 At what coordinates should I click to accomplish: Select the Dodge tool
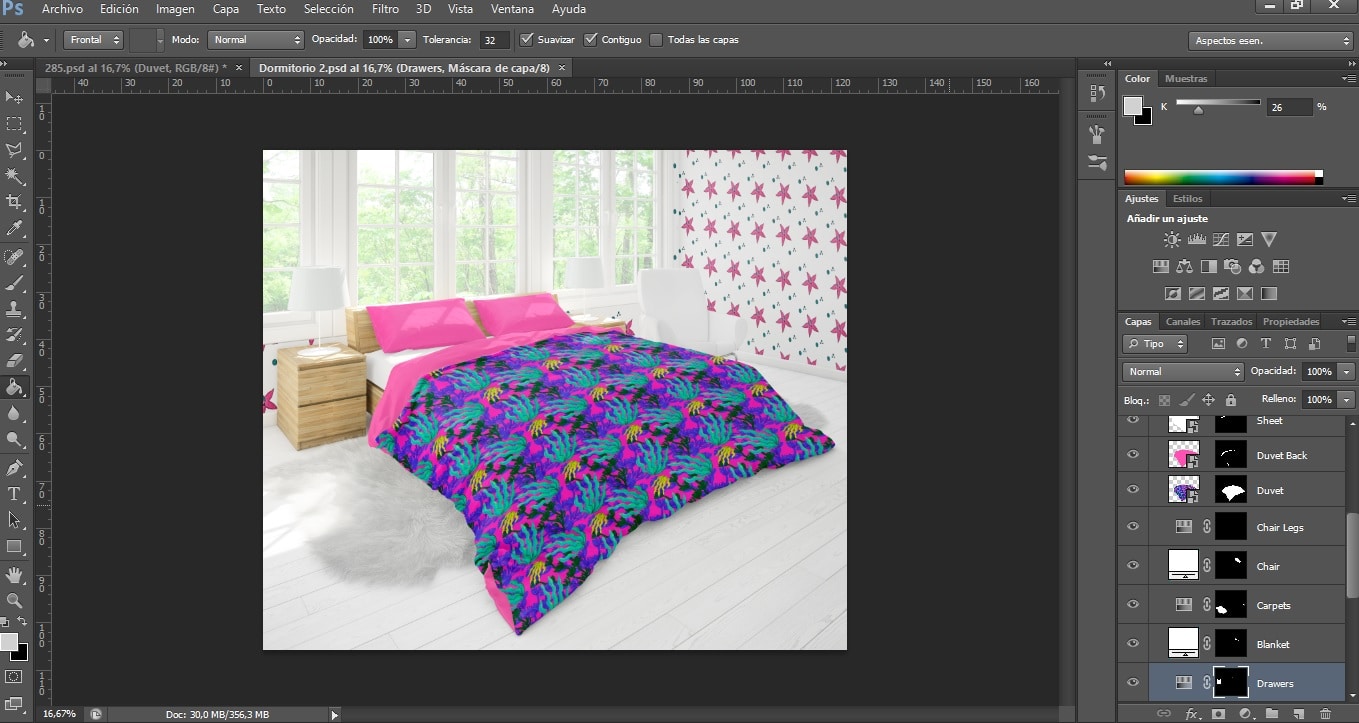coord(15,439)
